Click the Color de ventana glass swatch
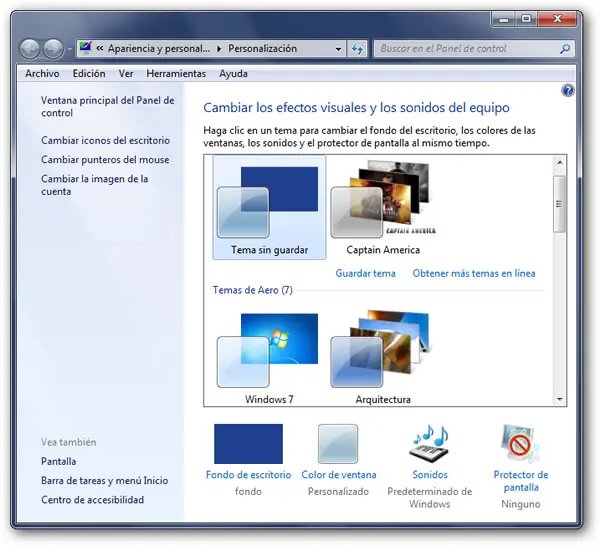 tap(338, 444)
